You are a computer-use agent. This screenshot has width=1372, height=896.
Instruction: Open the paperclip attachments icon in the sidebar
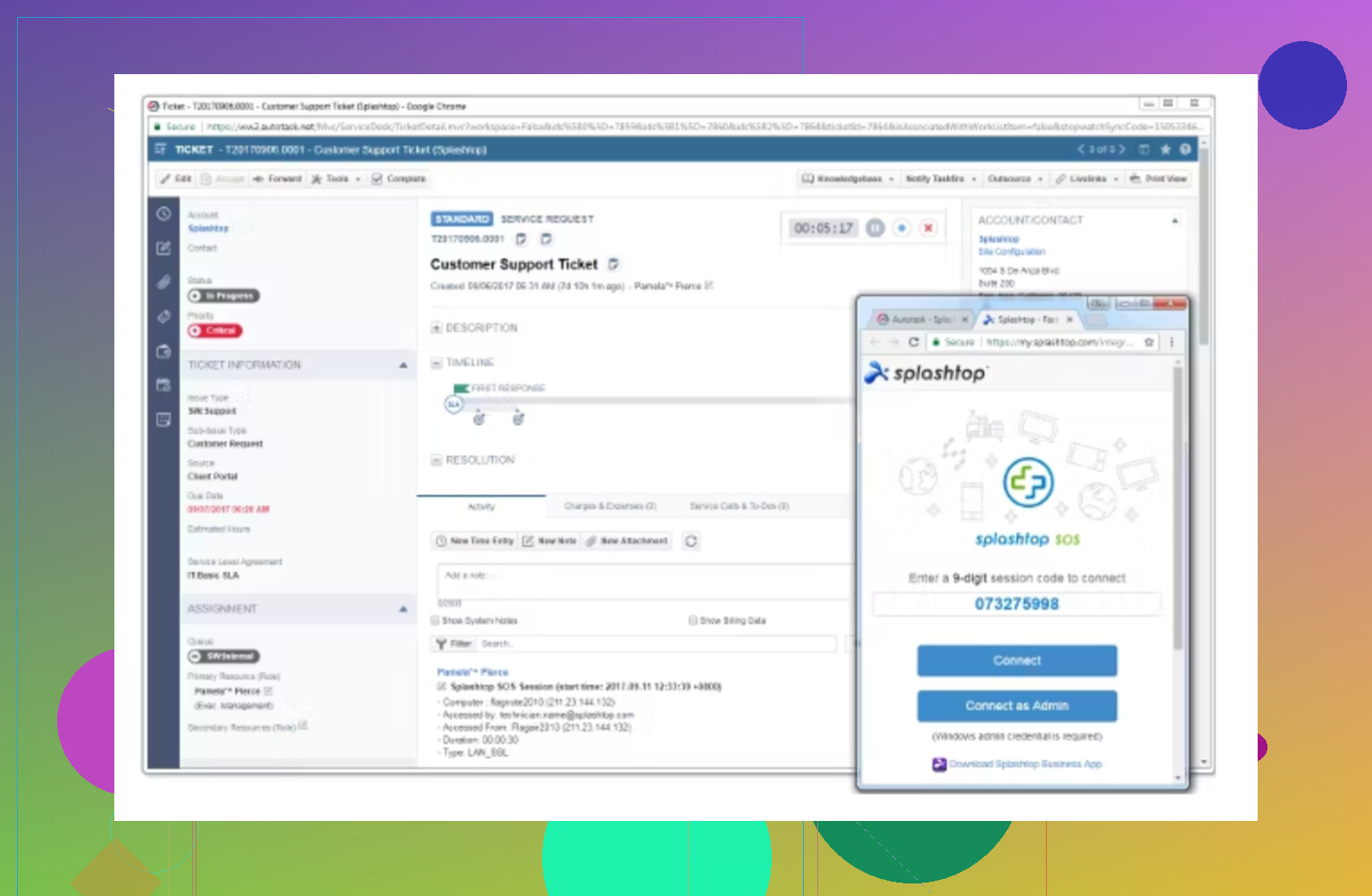[163, 282]
